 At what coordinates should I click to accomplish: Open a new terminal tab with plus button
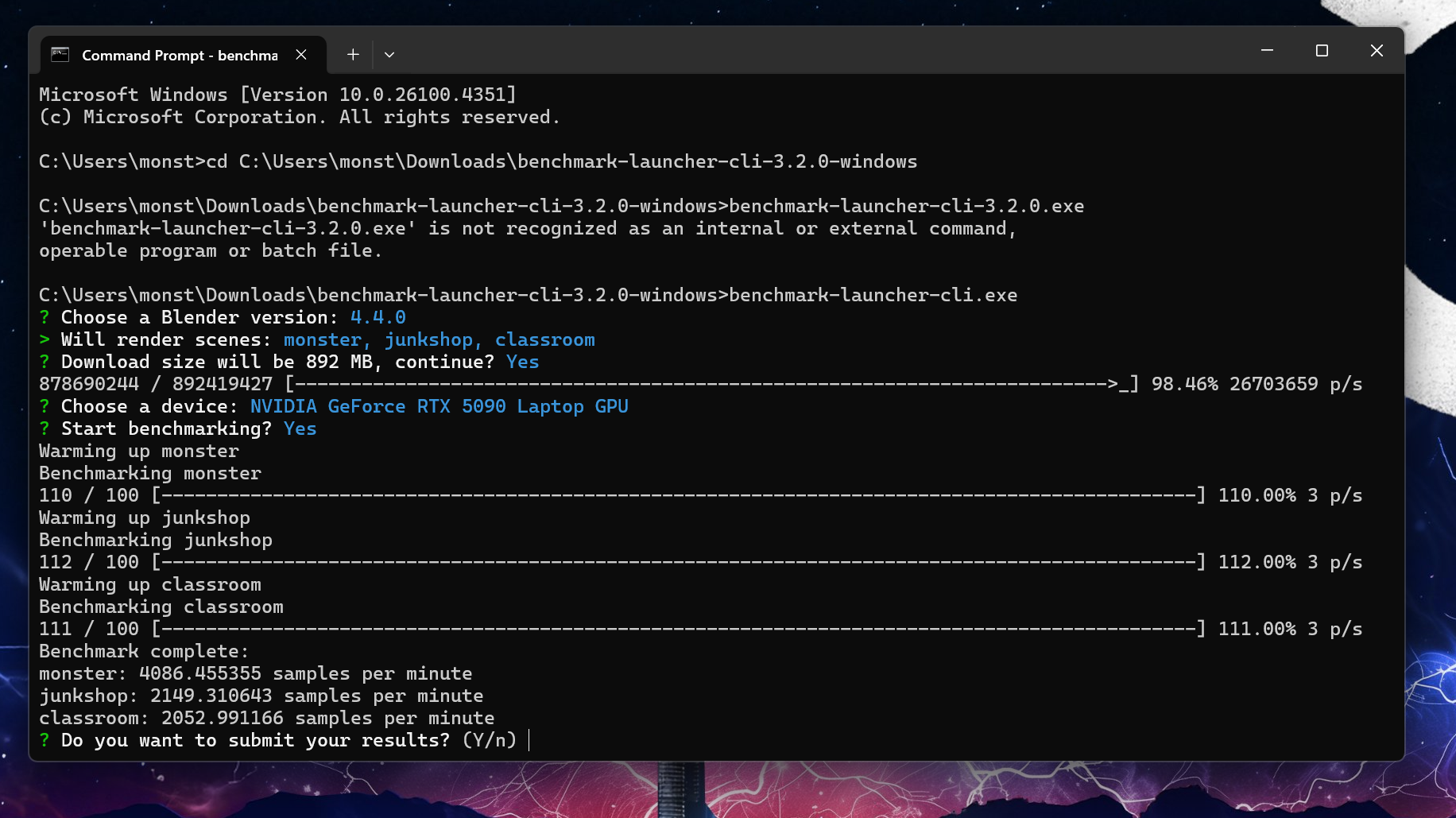[x=353, y=55]
